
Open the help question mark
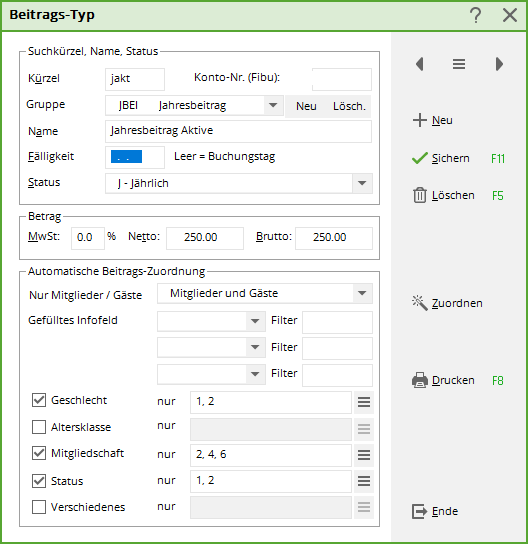476,15
